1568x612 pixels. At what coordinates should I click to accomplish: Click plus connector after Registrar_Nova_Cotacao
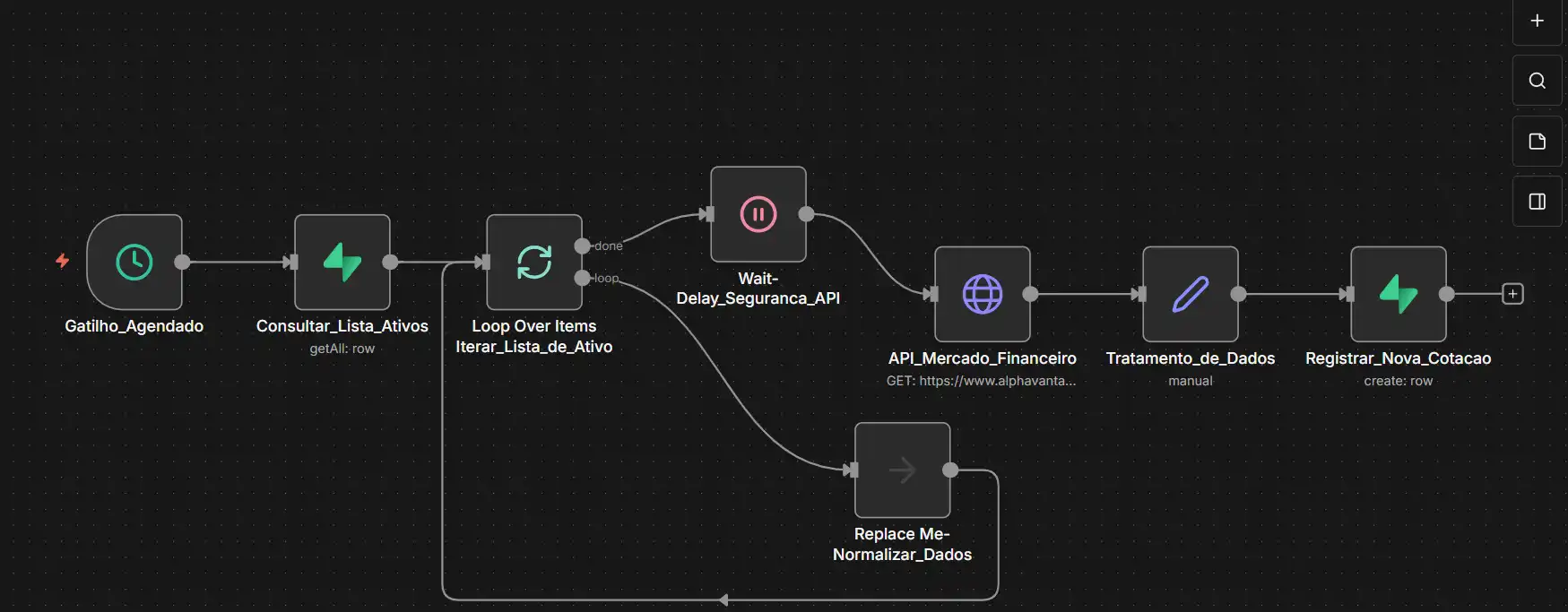[1512, 294]
